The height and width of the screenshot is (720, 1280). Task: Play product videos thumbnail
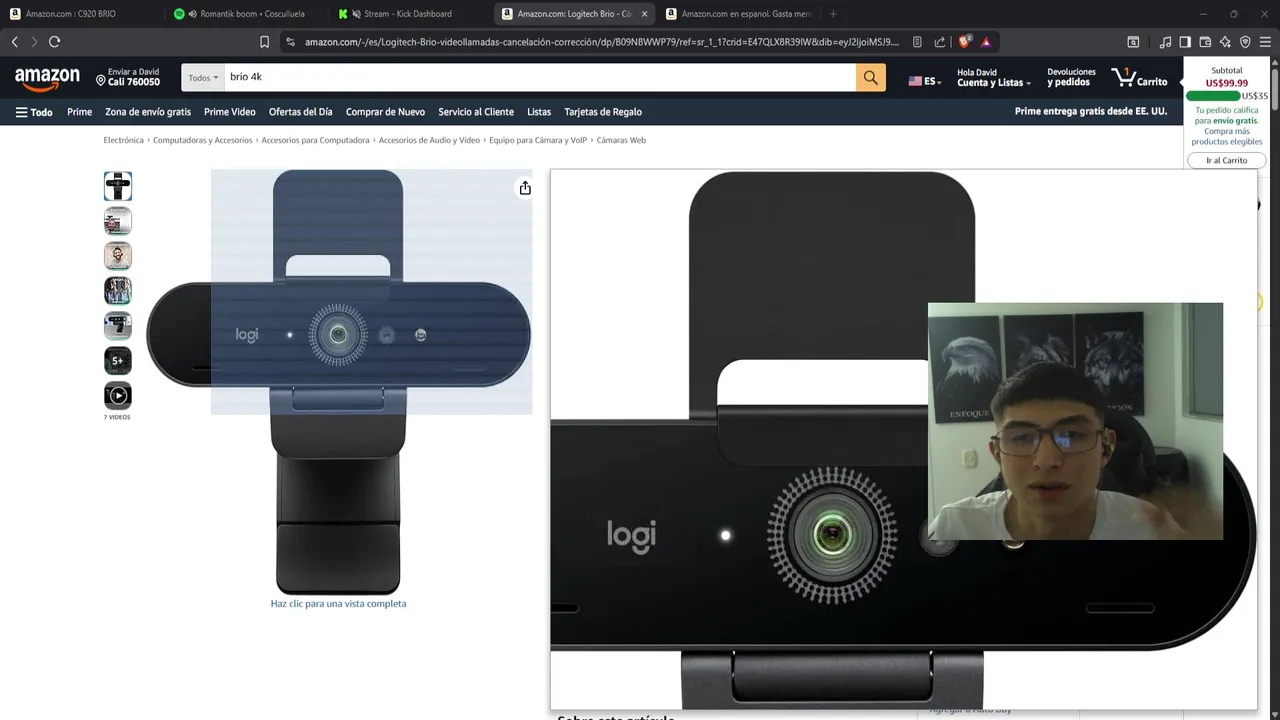[118, 395]
